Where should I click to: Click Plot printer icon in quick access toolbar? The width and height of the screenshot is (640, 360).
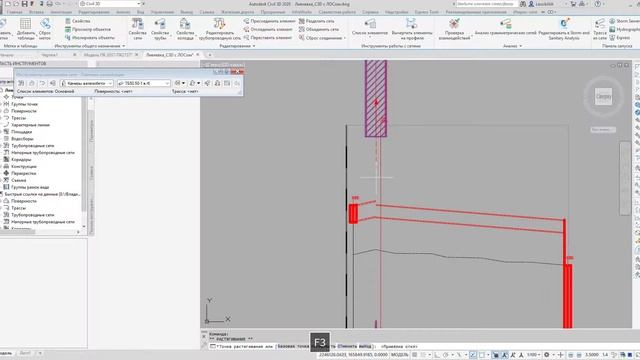pos(49,4)
